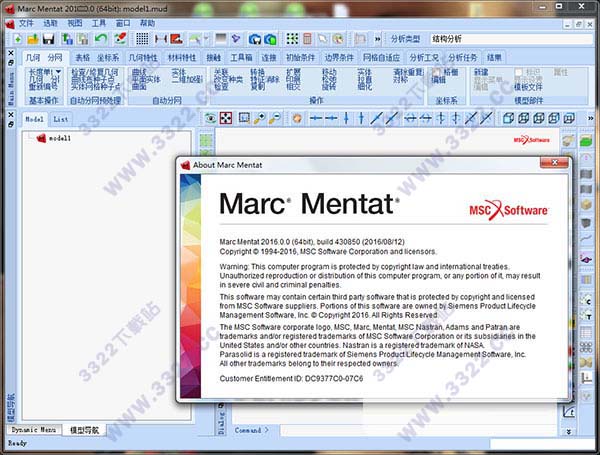Open the 文件 menu
Screen dimensions: 600x455
26,24
